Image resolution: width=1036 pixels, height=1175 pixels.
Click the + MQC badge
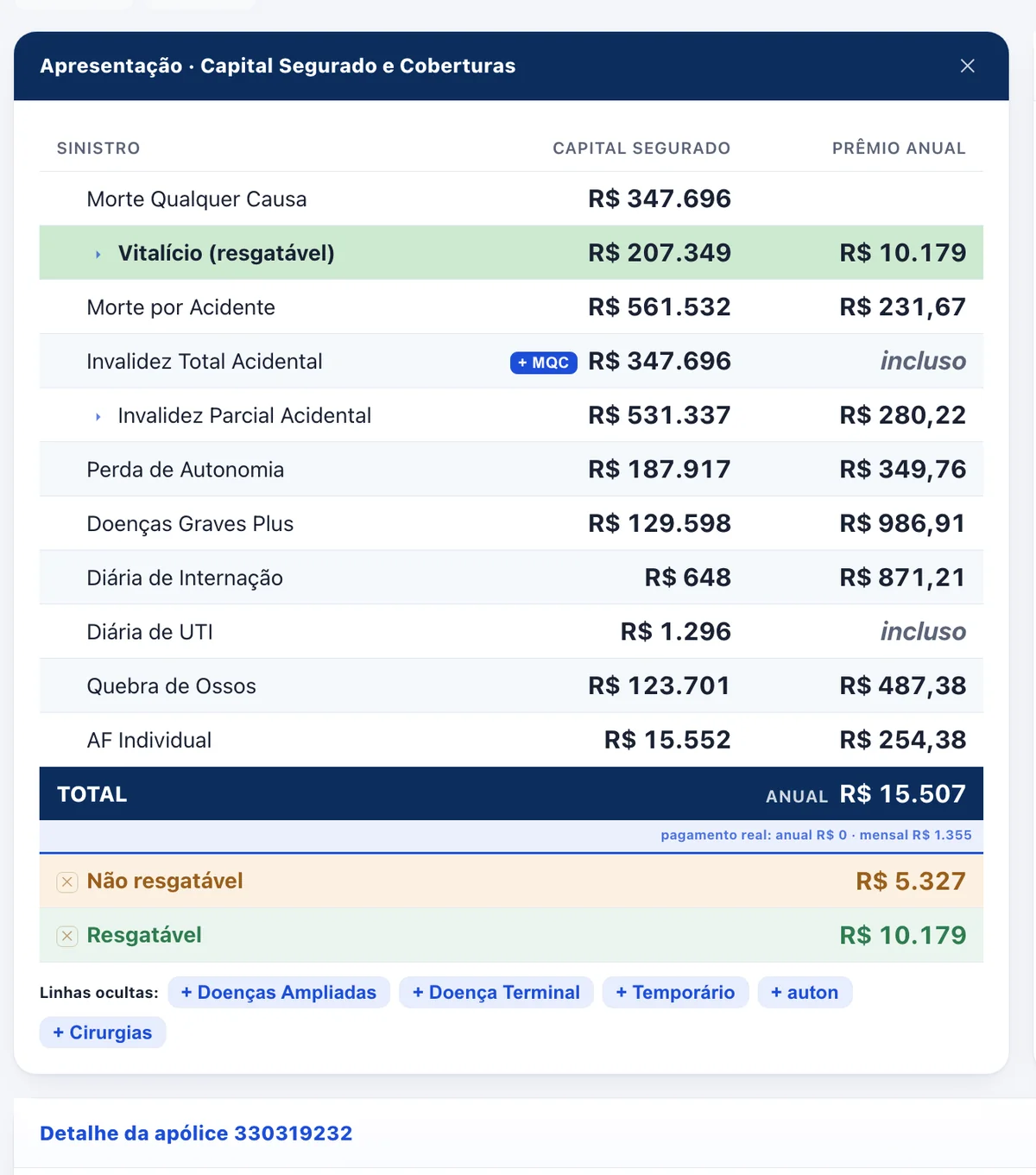point(544,363)
